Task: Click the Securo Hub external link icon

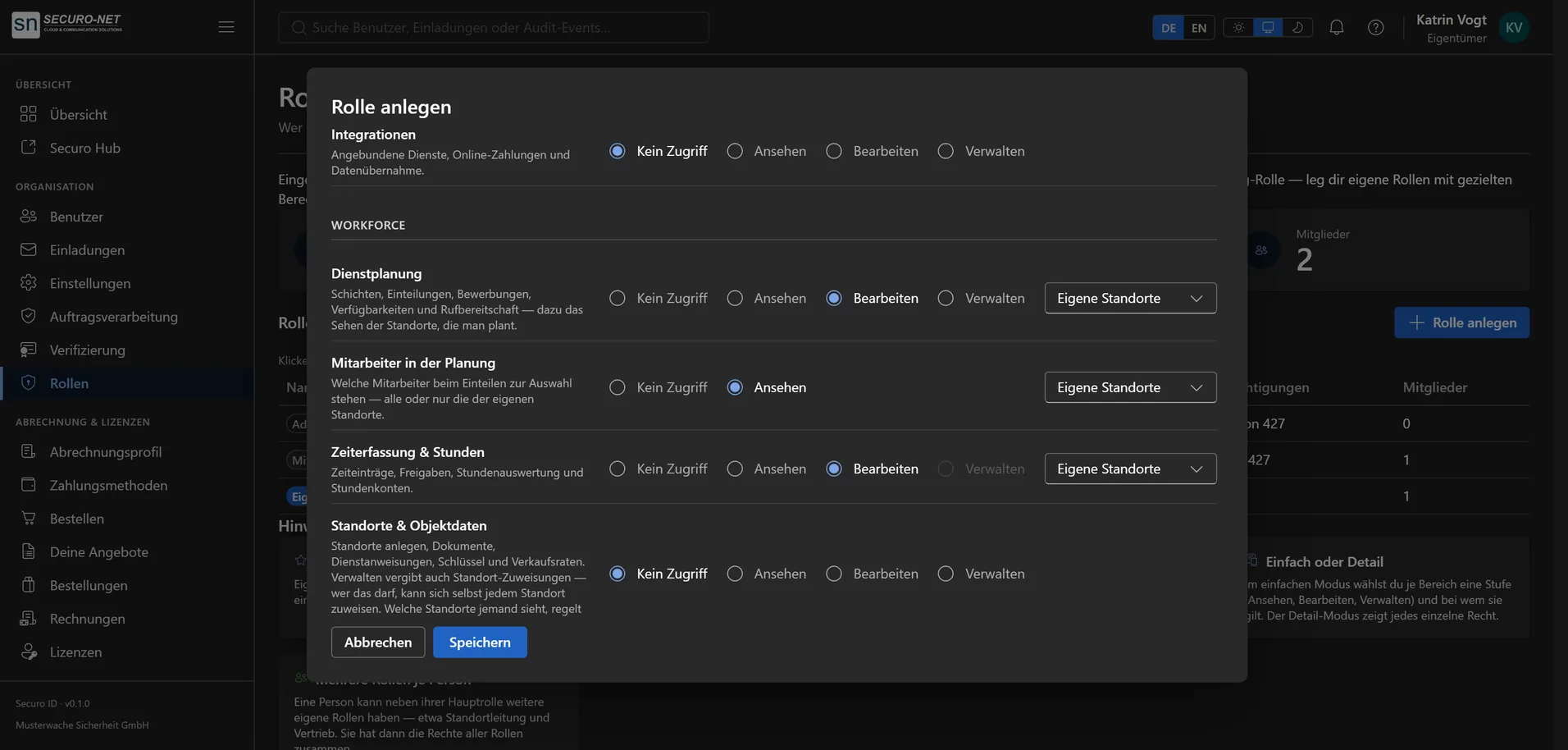Action: 29,148
